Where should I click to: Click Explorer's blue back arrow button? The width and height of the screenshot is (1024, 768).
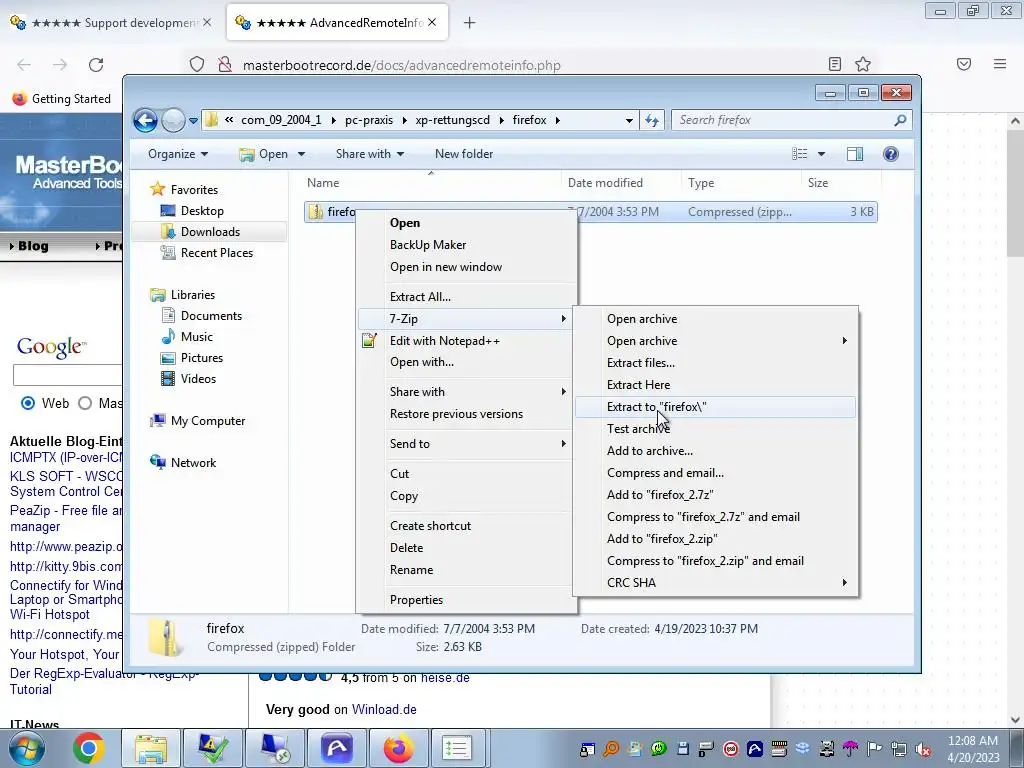point(145,120)
